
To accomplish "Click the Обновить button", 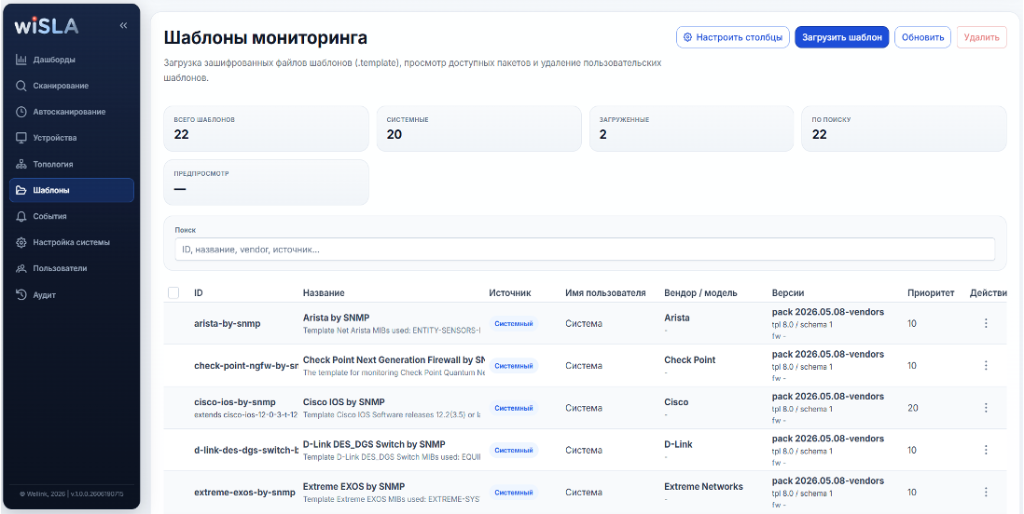I will click(922, 37).
